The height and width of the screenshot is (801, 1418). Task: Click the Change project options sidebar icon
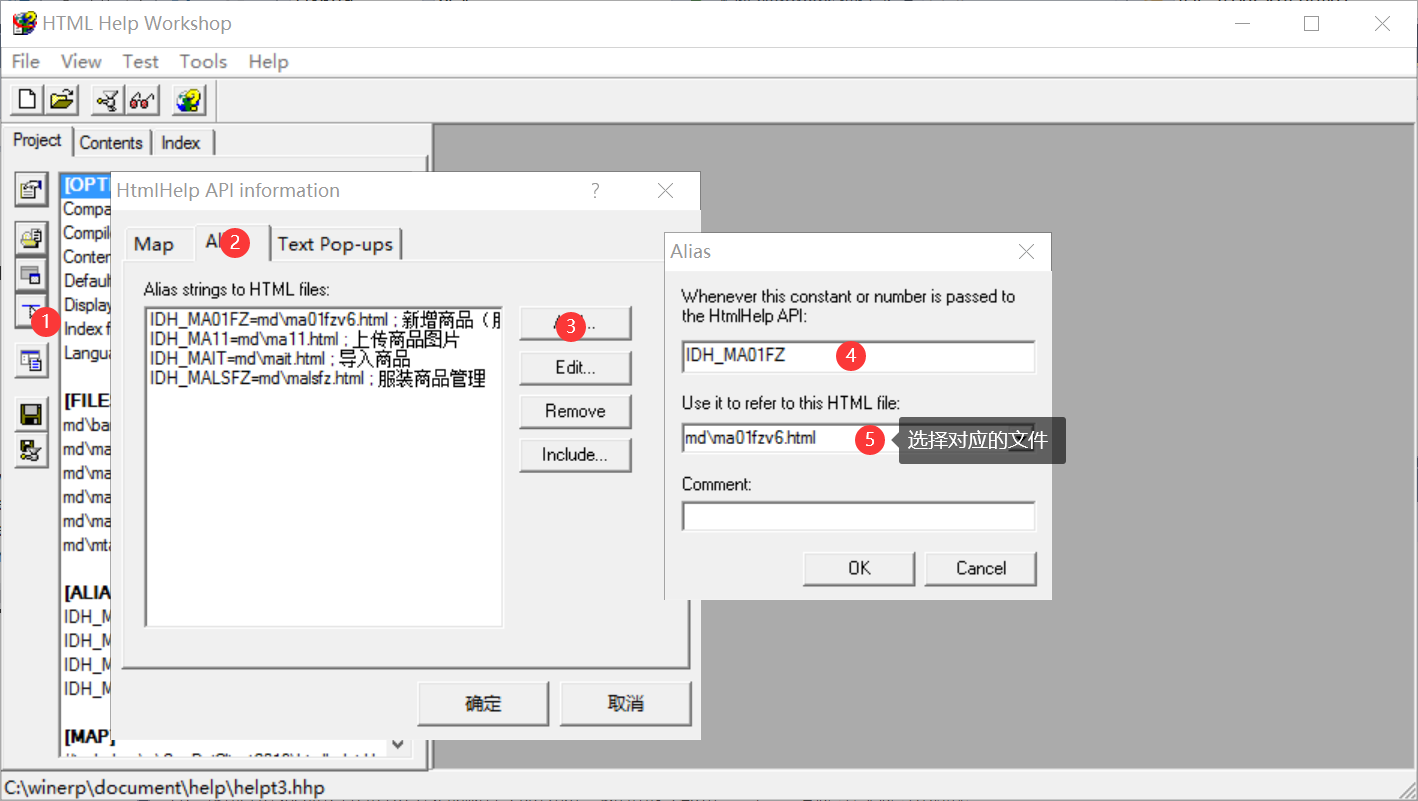(32, 189)
